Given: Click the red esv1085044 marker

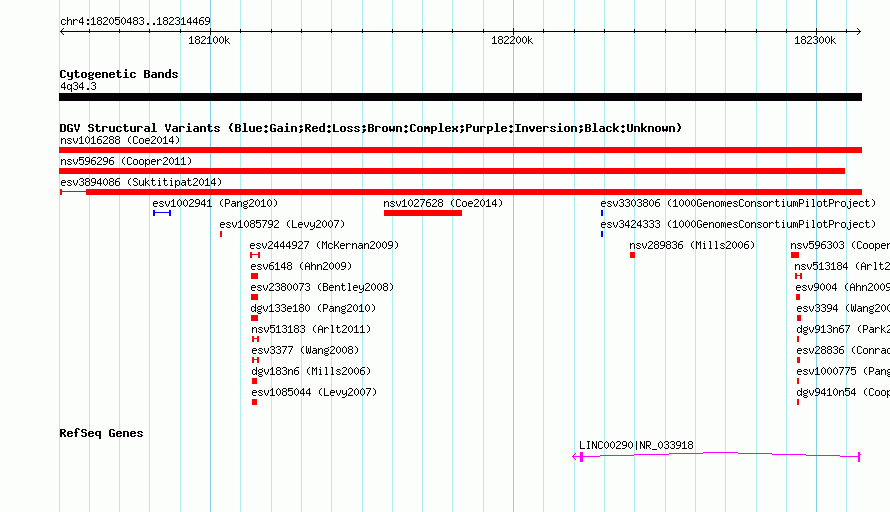Looking at the screenshot, I should [254, 402].
